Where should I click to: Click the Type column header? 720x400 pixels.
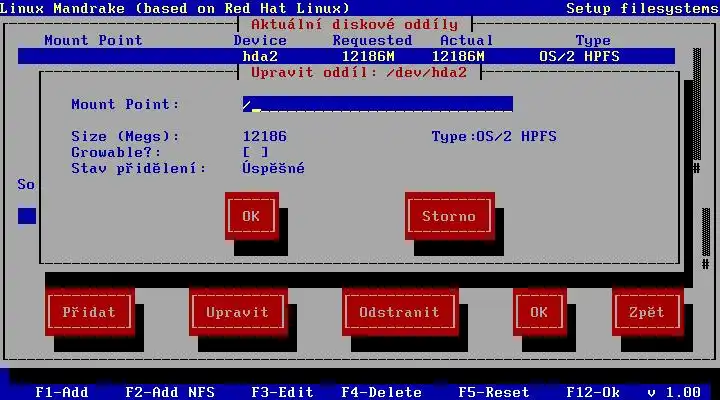tap(593, 40)
